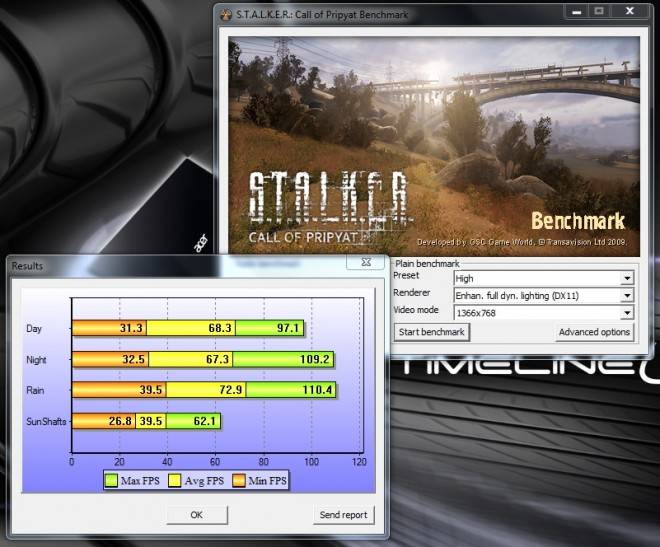This screenshot has height=547, width=660.
Task: Click the benchmark banner image
Action: (x=434, y=146)
